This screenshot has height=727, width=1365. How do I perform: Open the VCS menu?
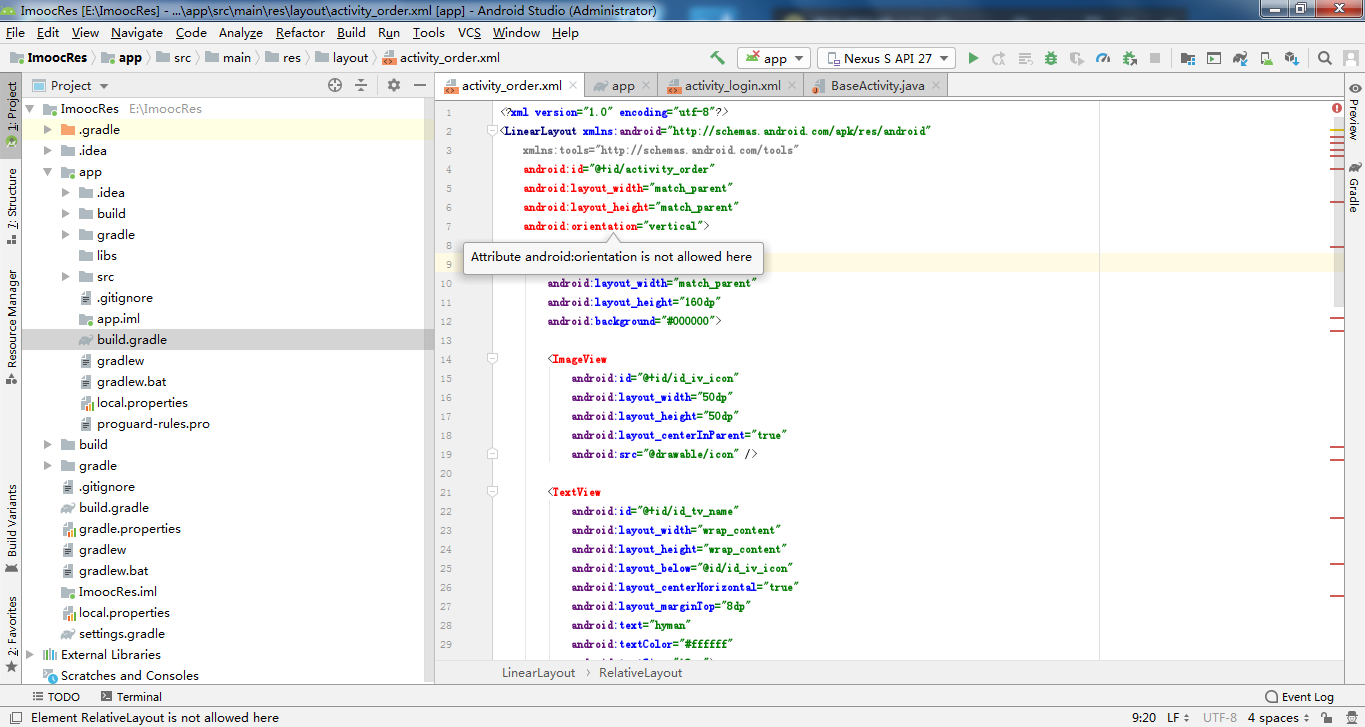coord(470,32)
